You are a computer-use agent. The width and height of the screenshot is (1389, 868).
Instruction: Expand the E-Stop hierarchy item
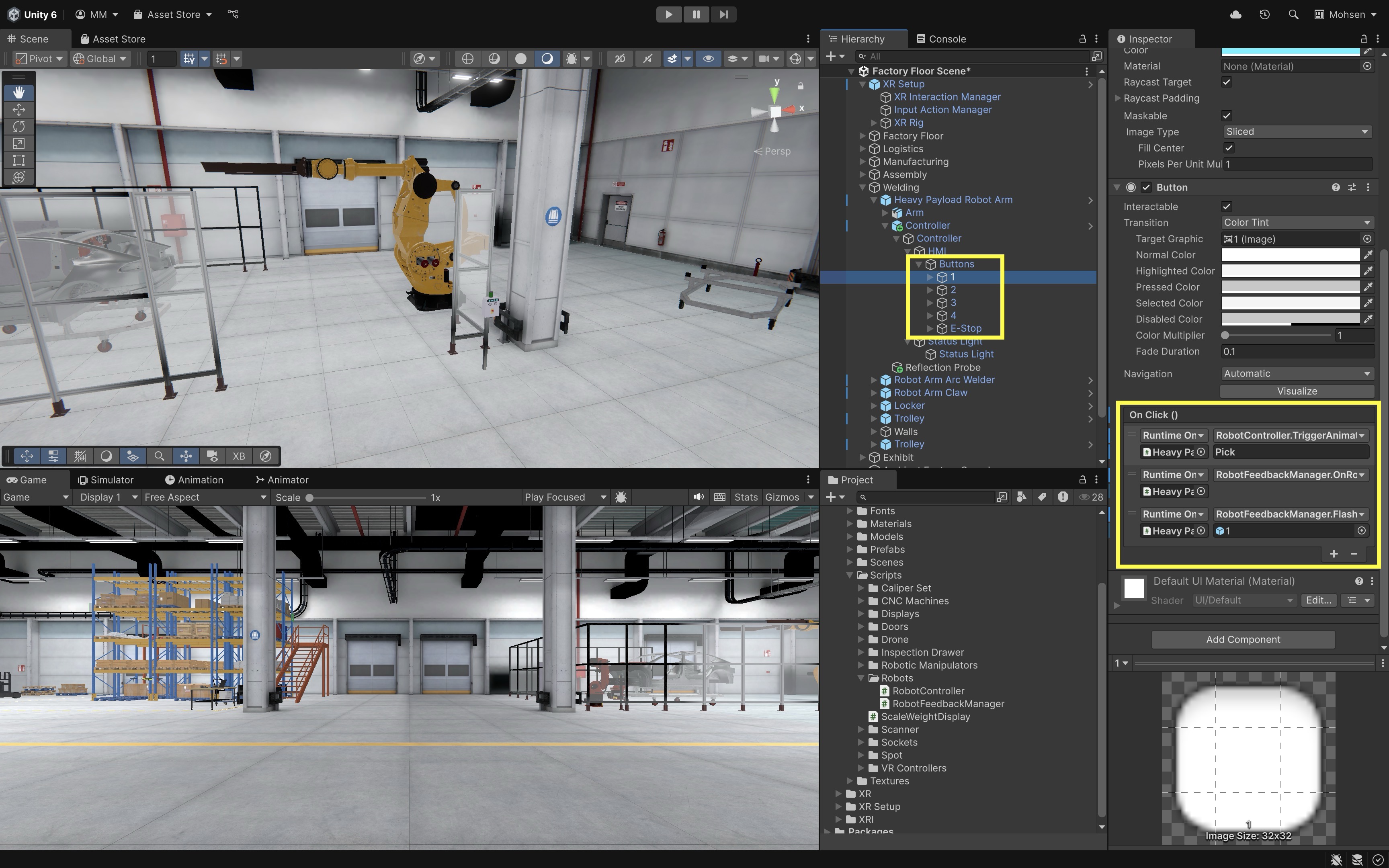[930, 328]
